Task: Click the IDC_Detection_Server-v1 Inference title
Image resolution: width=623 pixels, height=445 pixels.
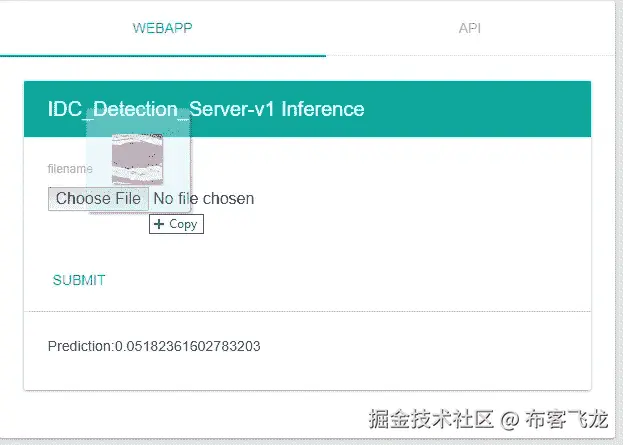Action: [205, 109]
